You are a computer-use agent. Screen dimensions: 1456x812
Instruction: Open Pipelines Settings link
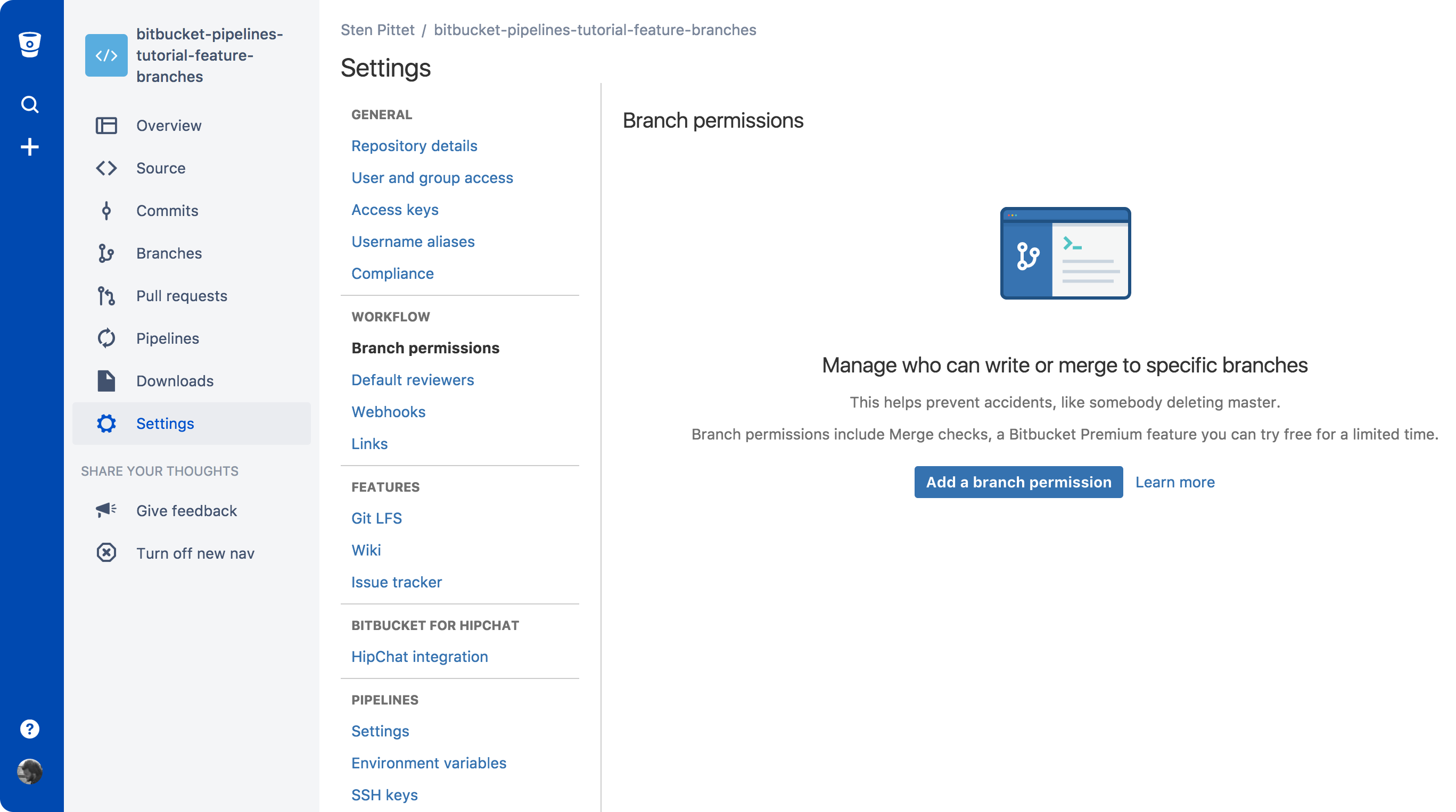(x=380, y=731)
